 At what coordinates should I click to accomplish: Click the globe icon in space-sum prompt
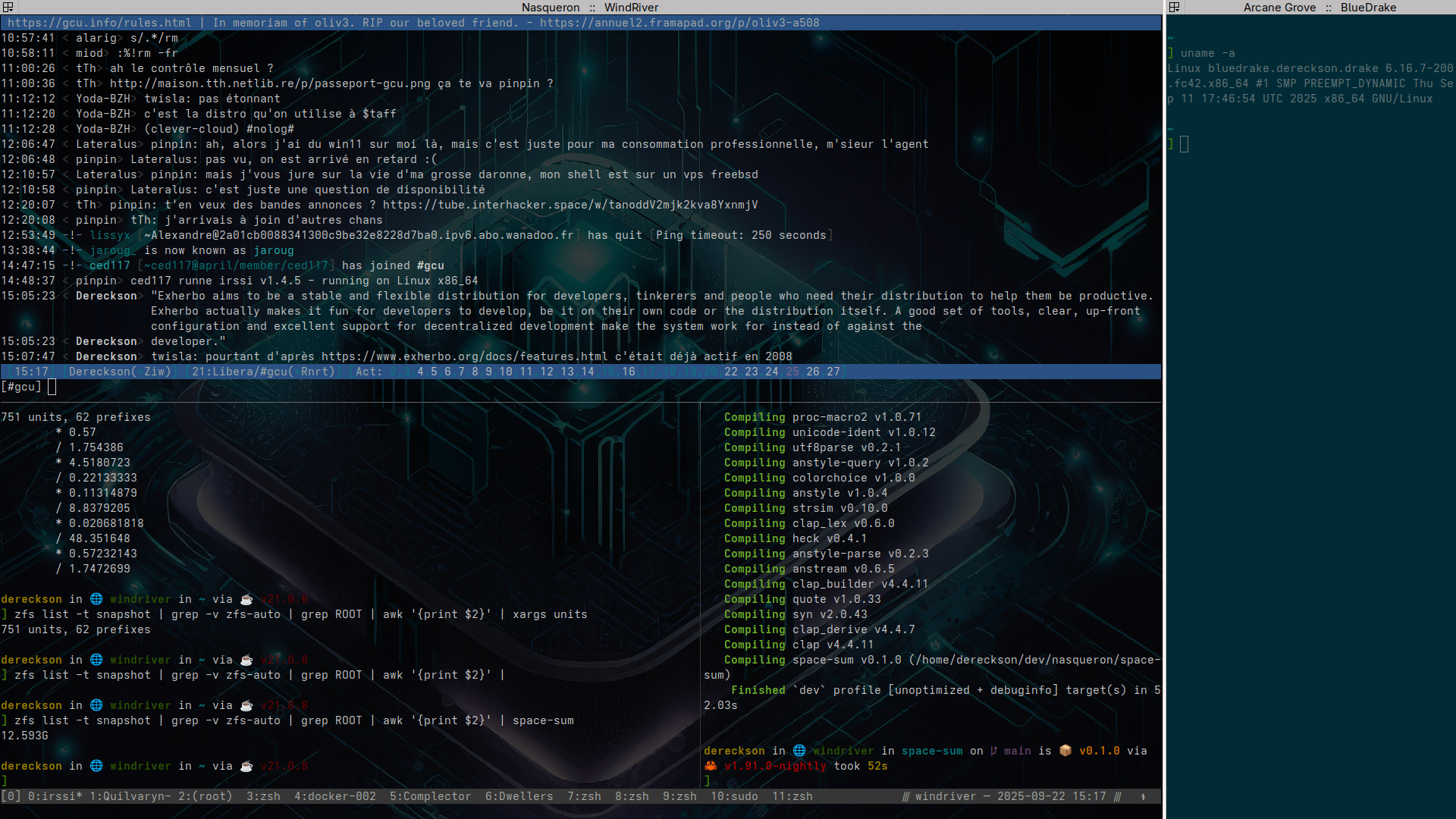(799, 751)
